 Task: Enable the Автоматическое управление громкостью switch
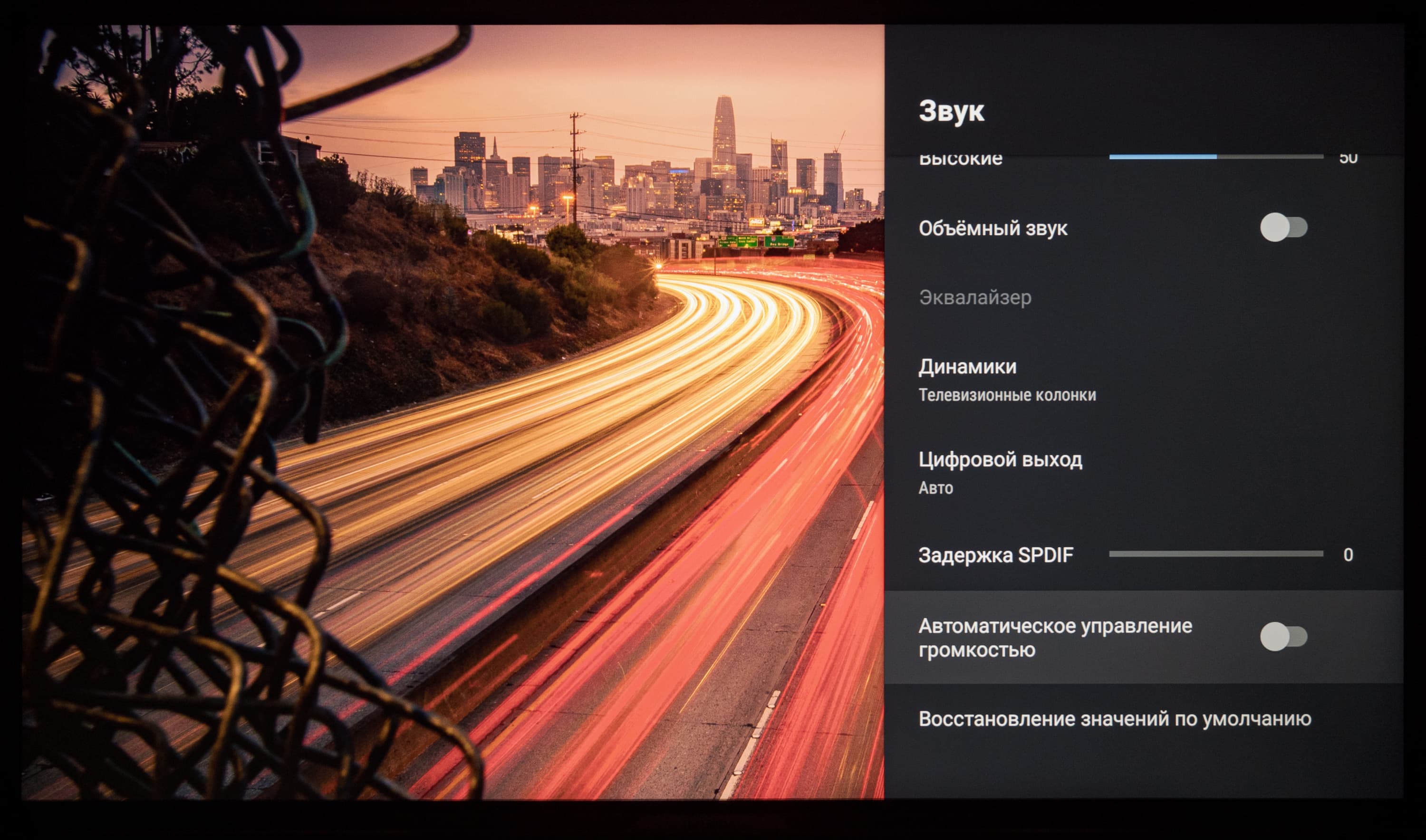click(1283, 637)
